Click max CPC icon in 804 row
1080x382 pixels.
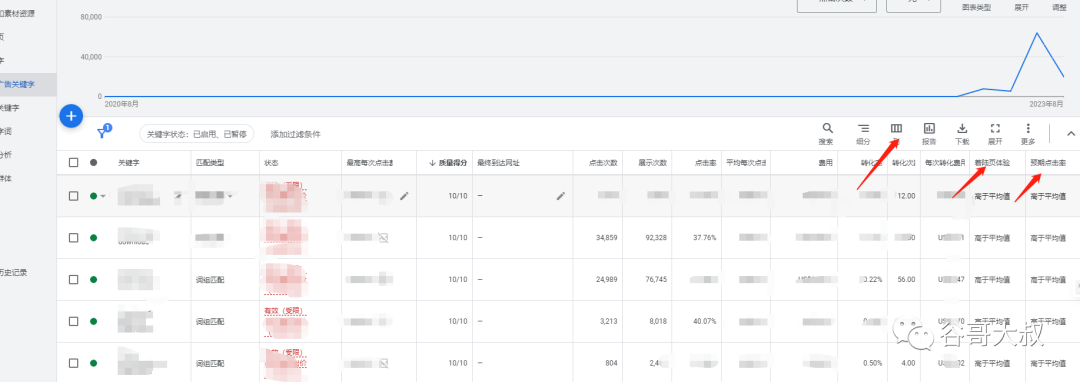coord(384,363)
